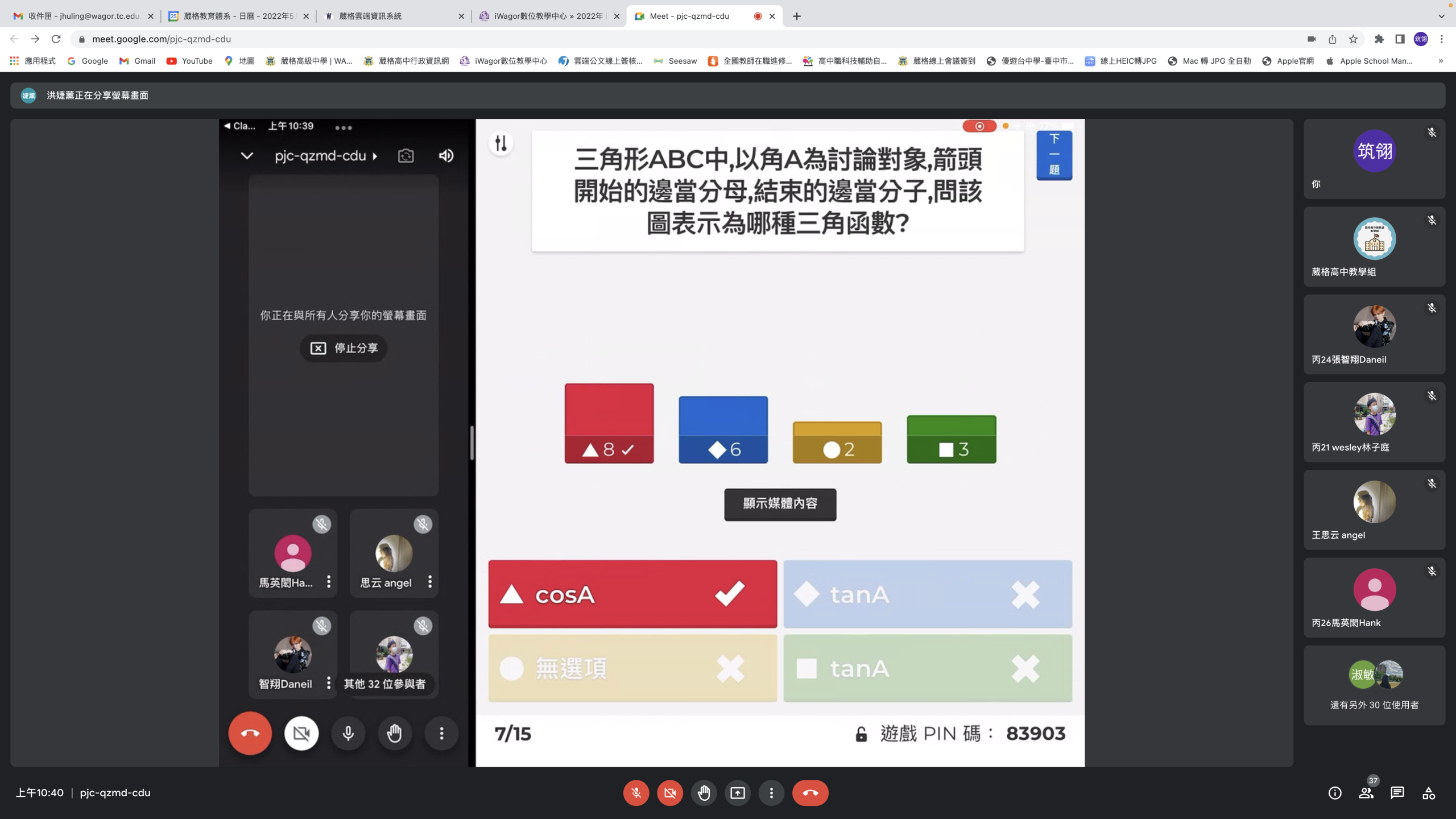Image resolution: width=1456 pixels, height=819 pixels.
Task: Open the chat panel icon
Action: point(1397,793)
